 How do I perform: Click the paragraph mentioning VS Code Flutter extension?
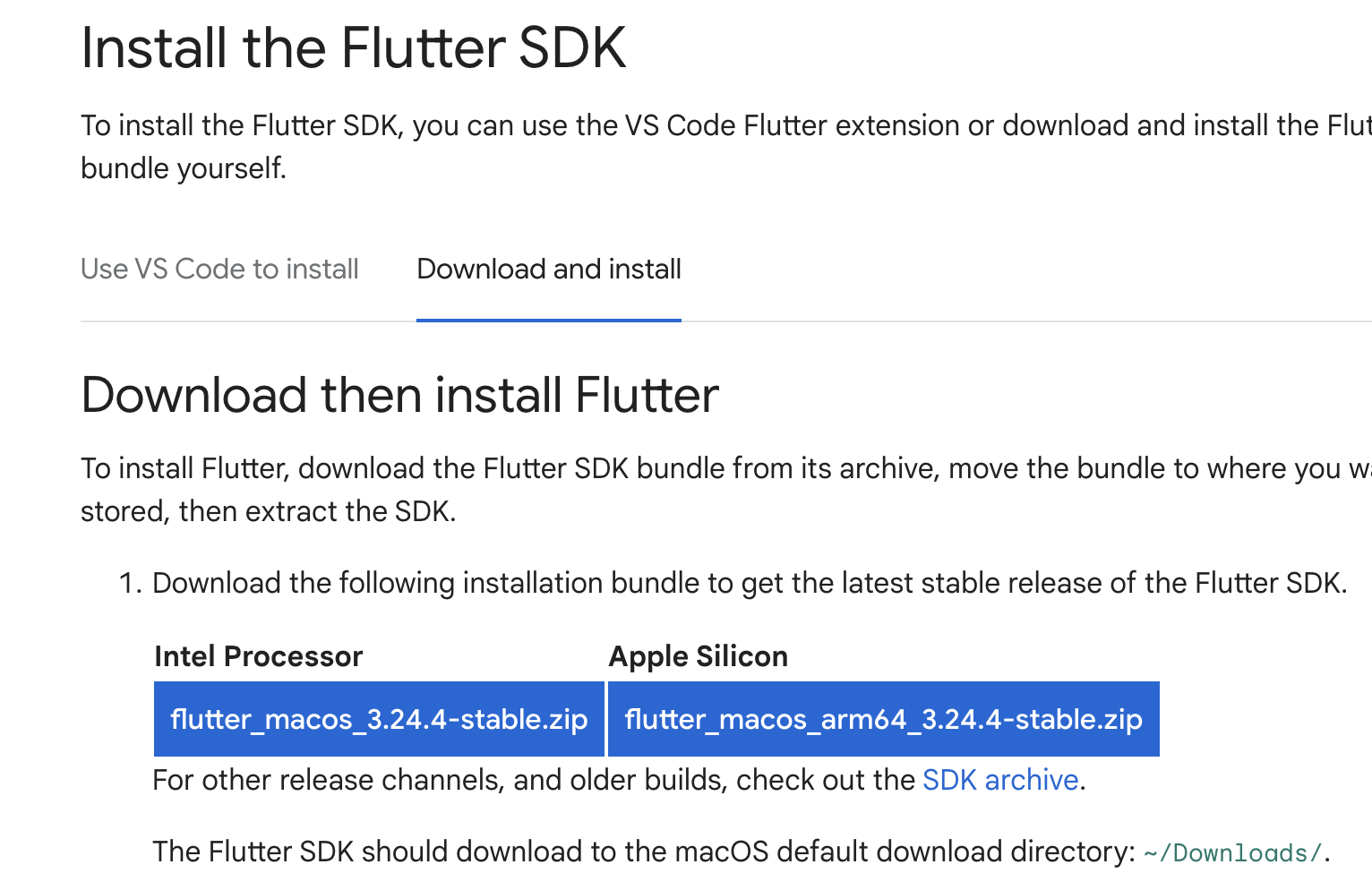pos(726,147)
